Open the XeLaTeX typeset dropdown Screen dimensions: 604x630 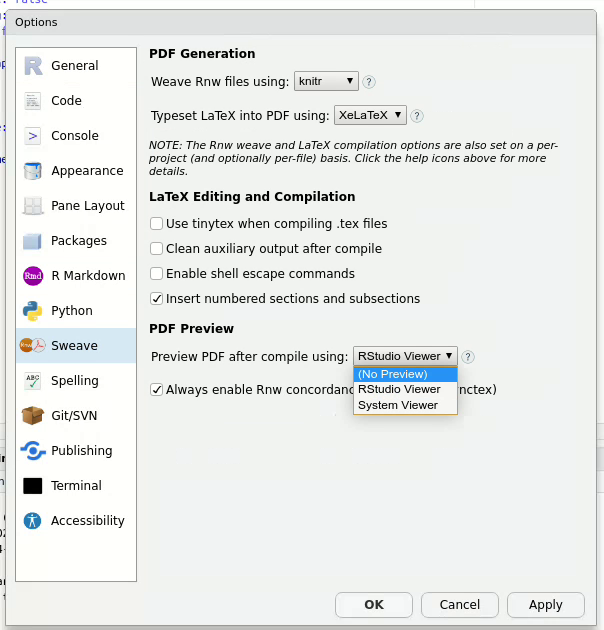click(x=370, y=115)
